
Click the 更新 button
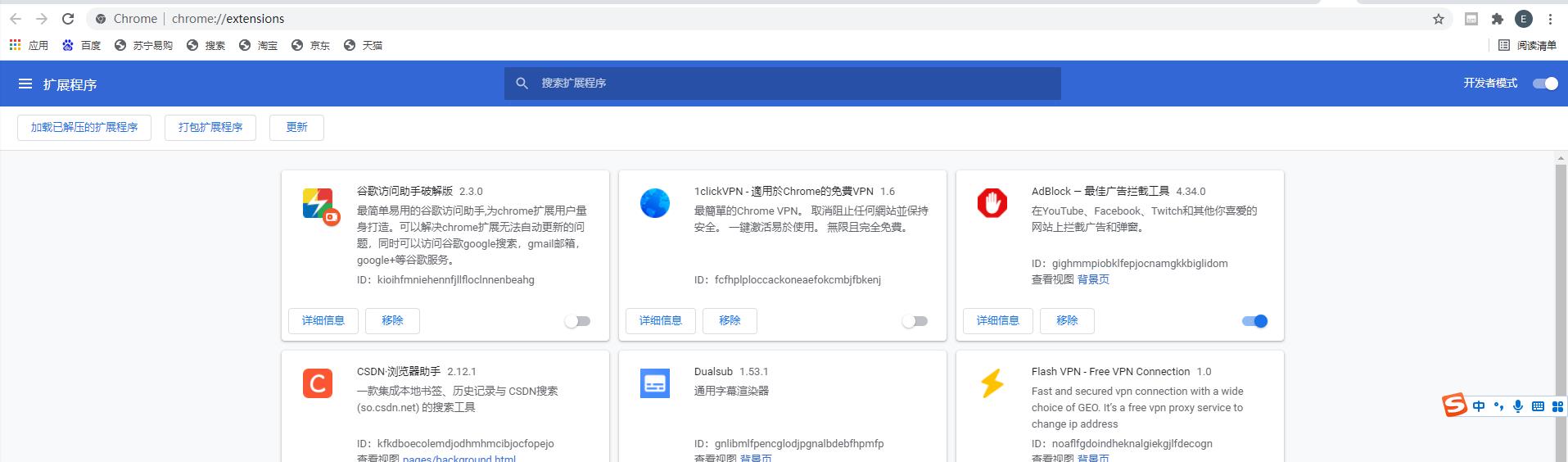coord(296,127)
